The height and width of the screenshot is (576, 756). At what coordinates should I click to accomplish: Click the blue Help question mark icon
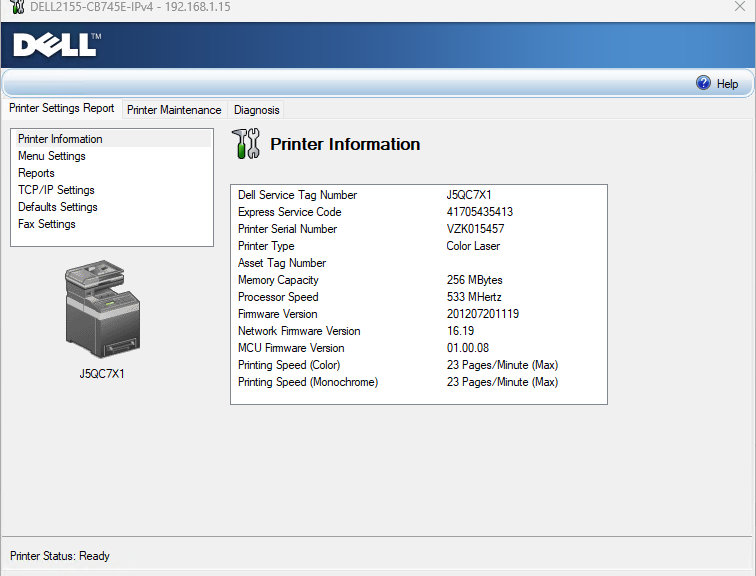click(x=703, y=83)
